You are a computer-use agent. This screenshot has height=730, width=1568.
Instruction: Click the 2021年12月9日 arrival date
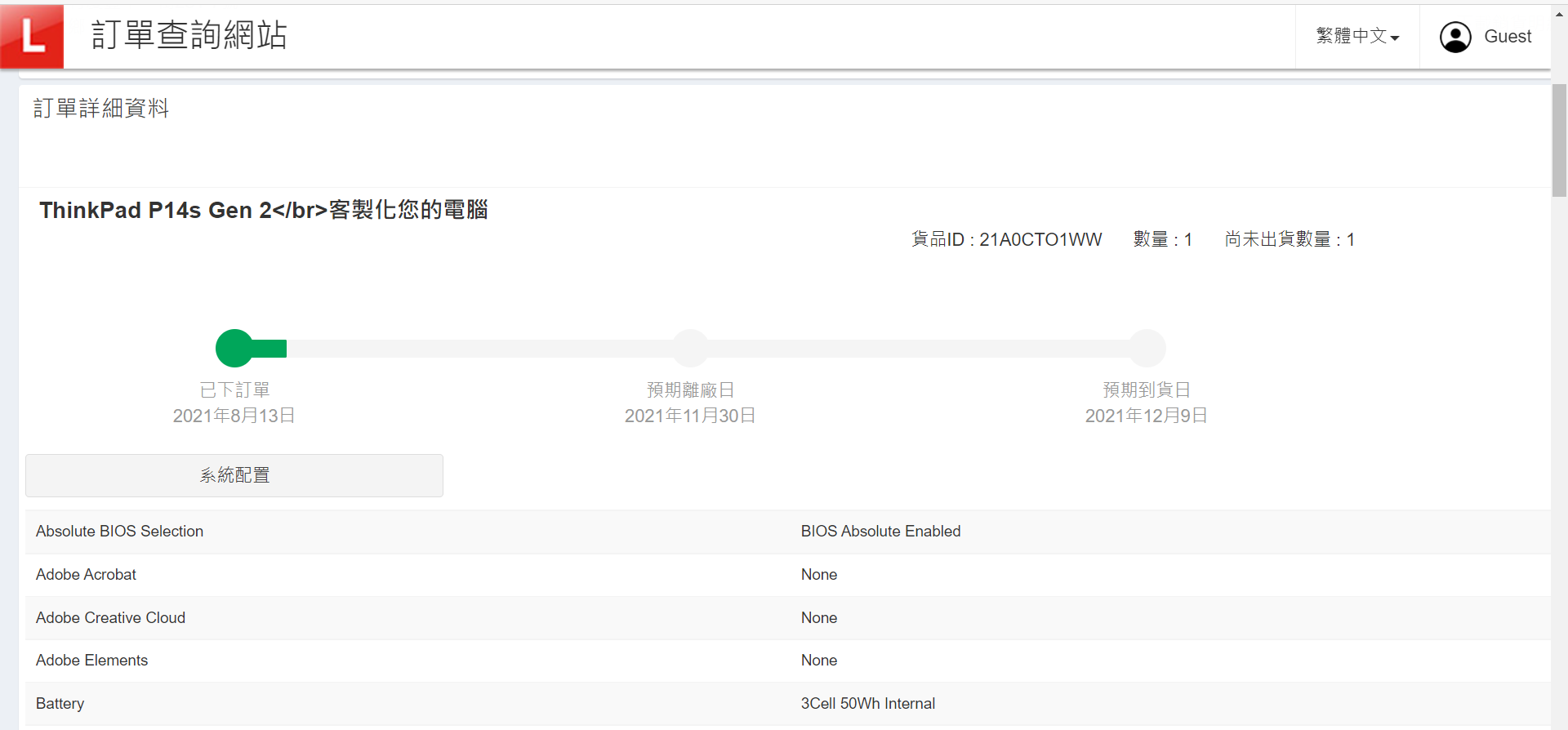[1147, 416]
